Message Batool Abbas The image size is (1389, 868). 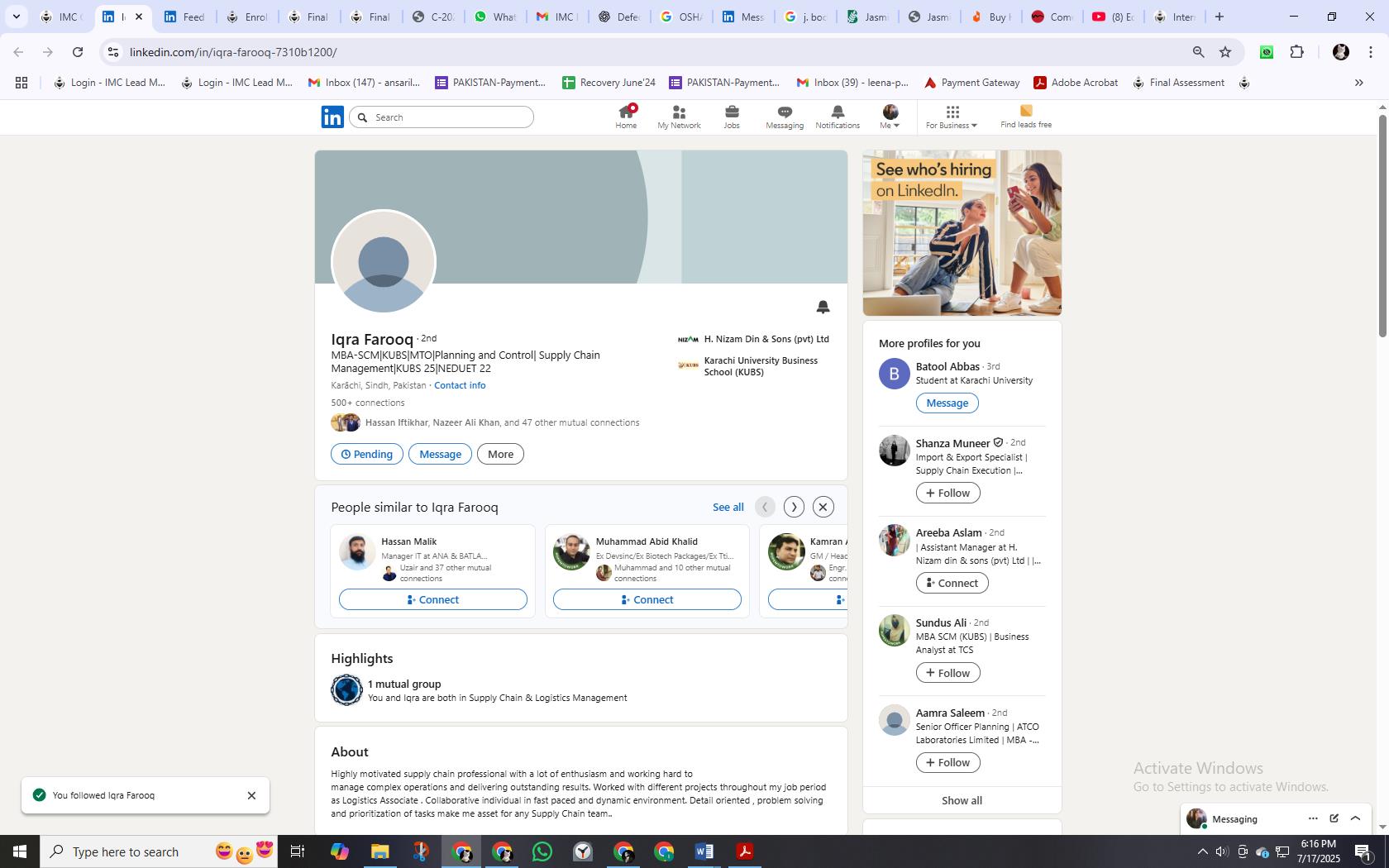(947, 403)
